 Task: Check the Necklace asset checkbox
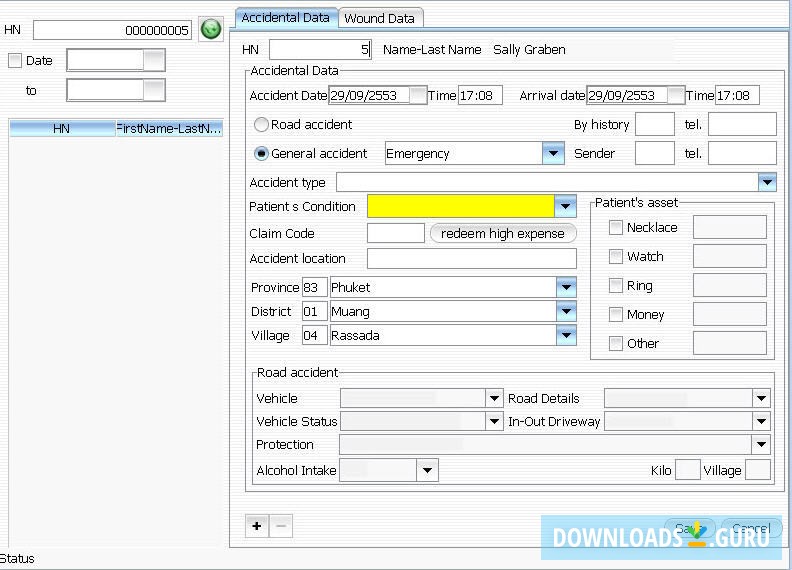pyautogui.click(x=615, y=227)
